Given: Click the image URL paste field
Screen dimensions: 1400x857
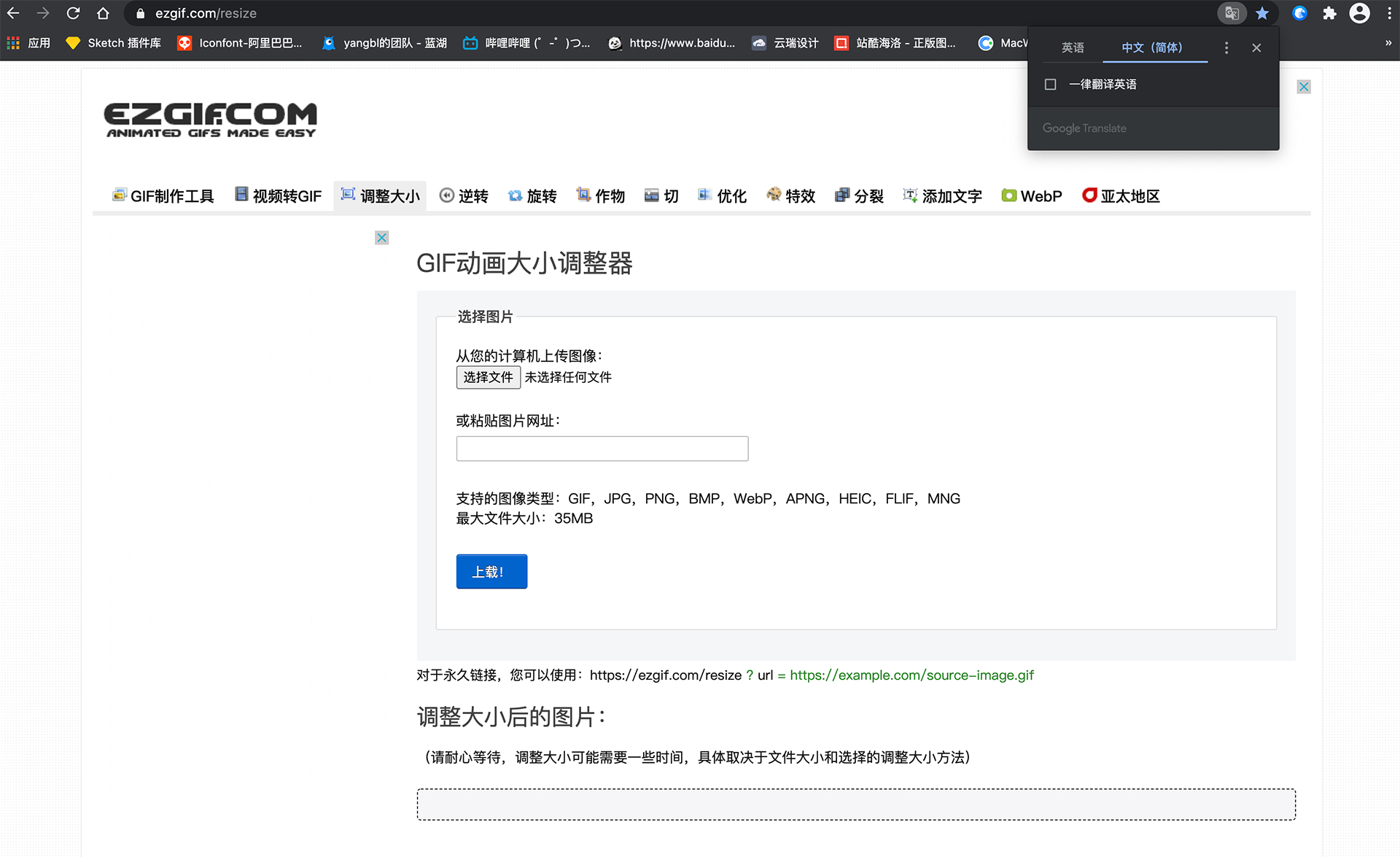Looking at the screenshot, I should click(x=602, y=449).
